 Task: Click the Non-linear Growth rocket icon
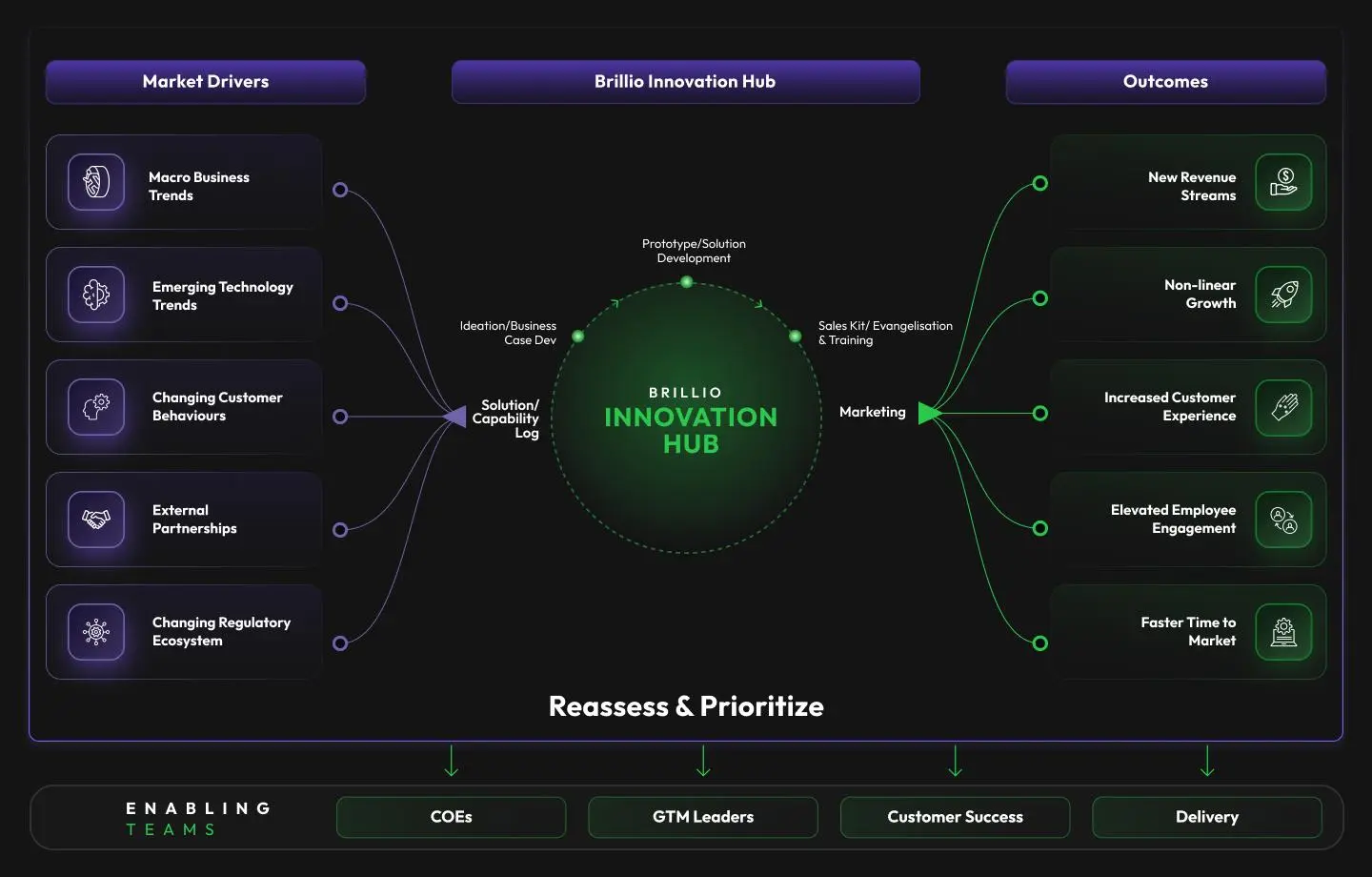(1283, 295)
